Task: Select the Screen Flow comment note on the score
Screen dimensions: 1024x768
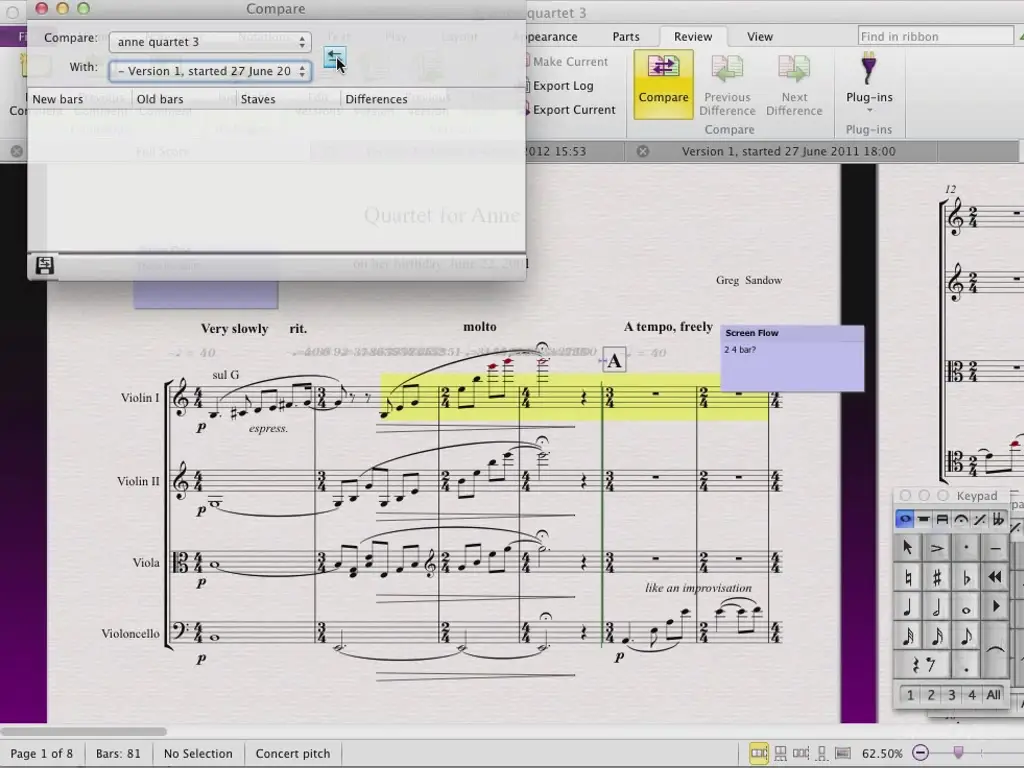Action: [x=792, y=358]
